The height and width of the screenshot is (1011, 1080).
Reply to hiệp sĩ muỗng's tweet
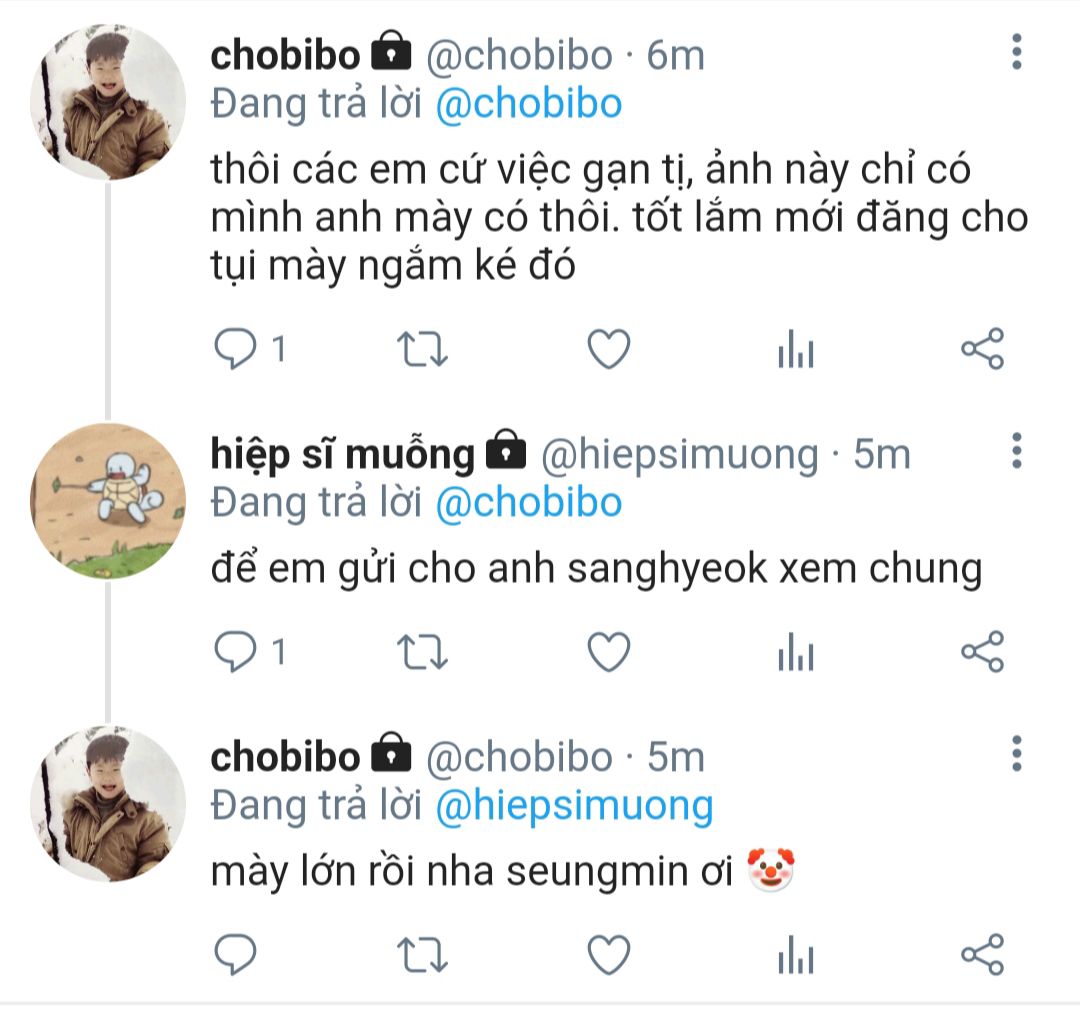coord(237,652)
